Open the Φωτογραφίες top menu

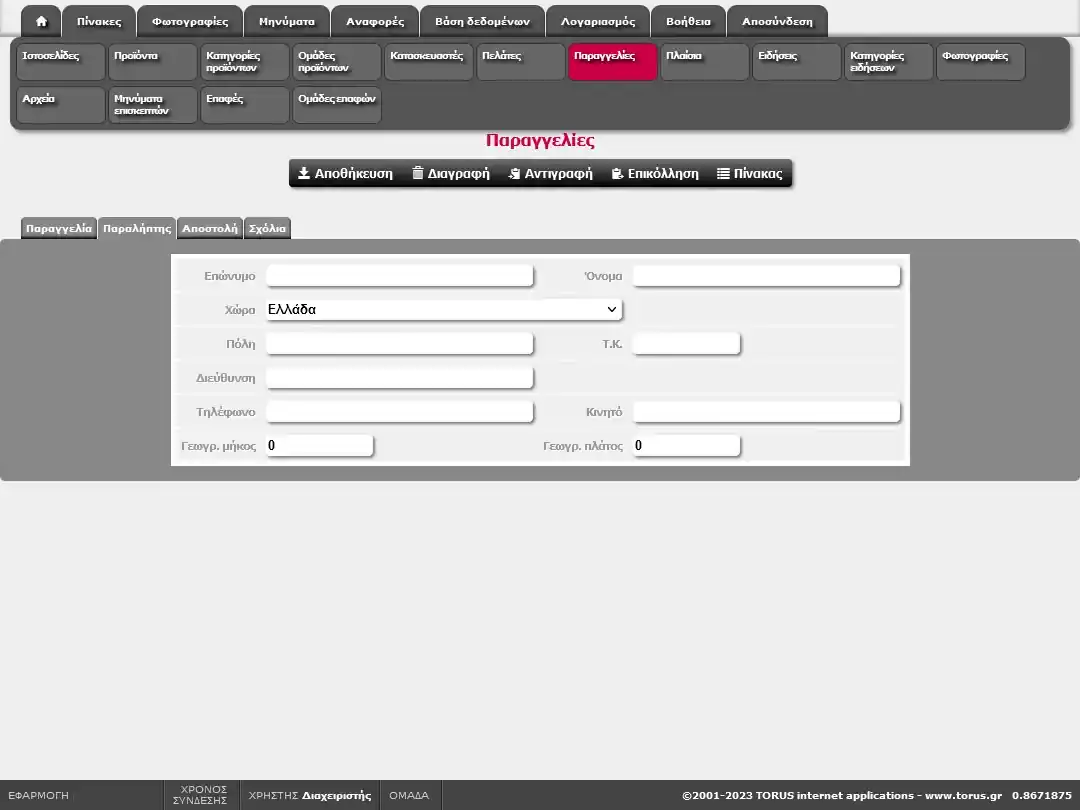click(190, 21)
